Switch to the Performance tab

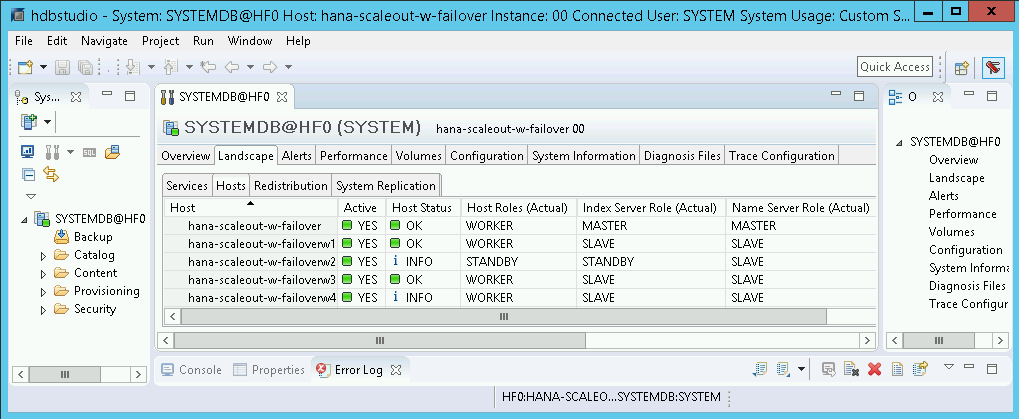coord(354,156)
